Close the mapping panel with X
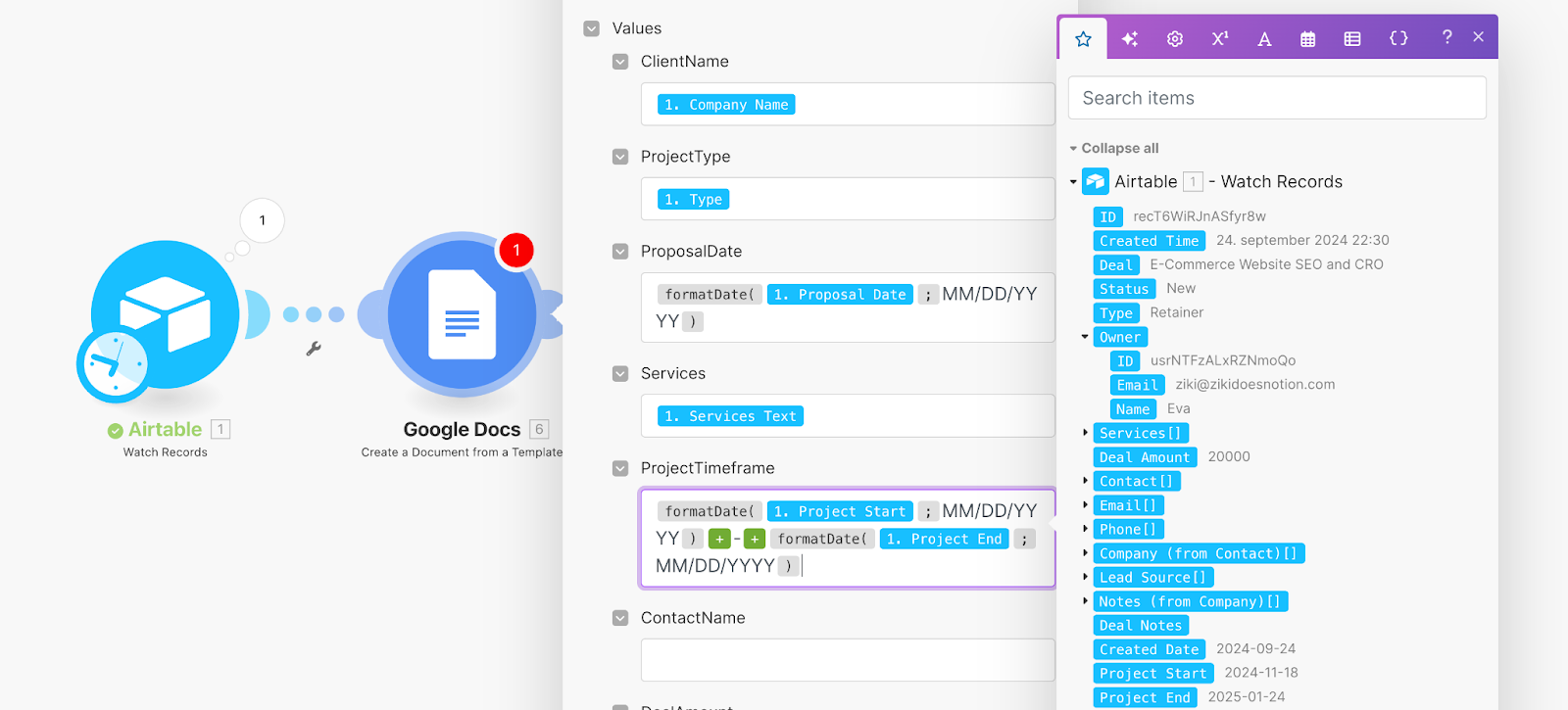1568x710 pixels. coord(1478,37)
